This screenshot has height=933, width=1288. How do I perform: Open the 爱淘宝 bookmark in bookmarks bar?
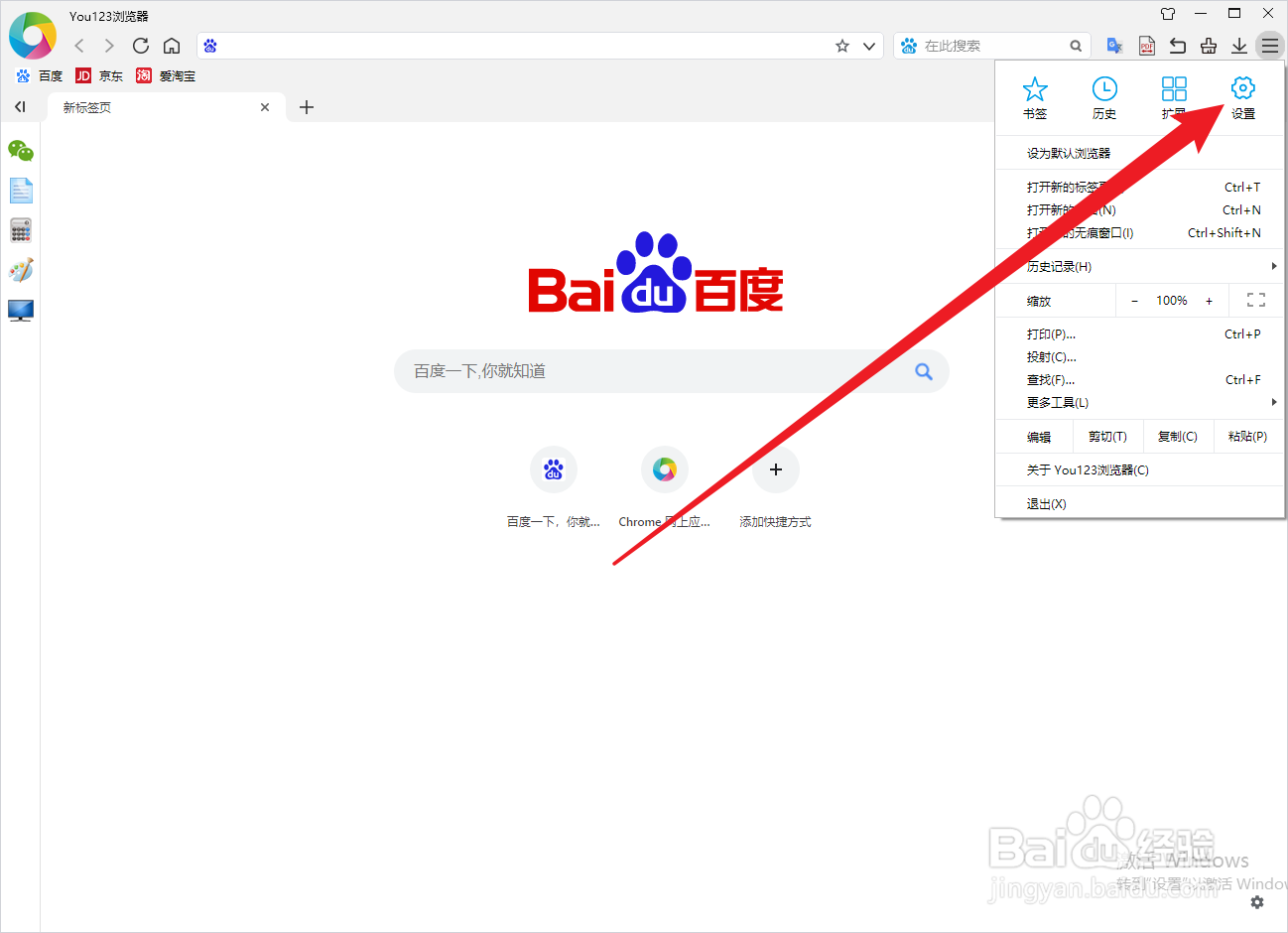click(x=166, y=75)
